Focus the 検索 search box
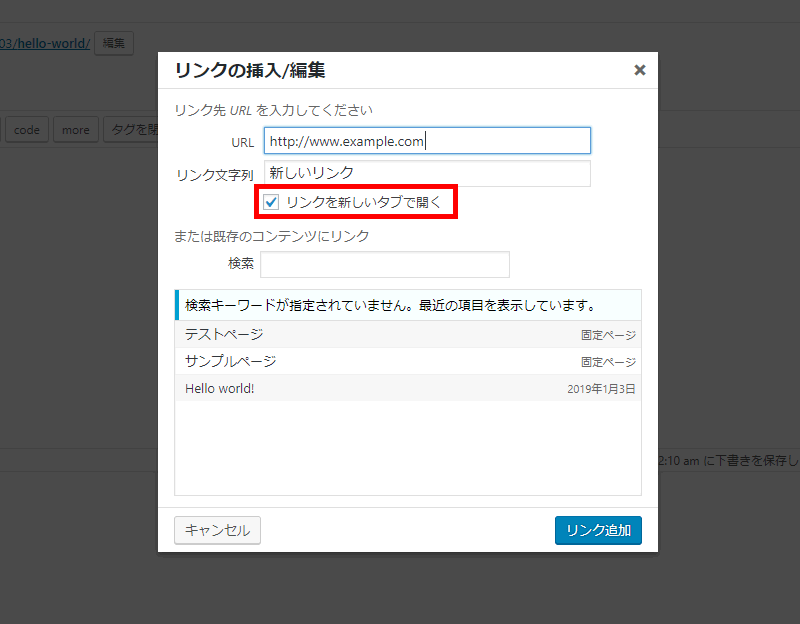Image resolution: width=800 pixels, height=624 pixels. coord(385,264)
